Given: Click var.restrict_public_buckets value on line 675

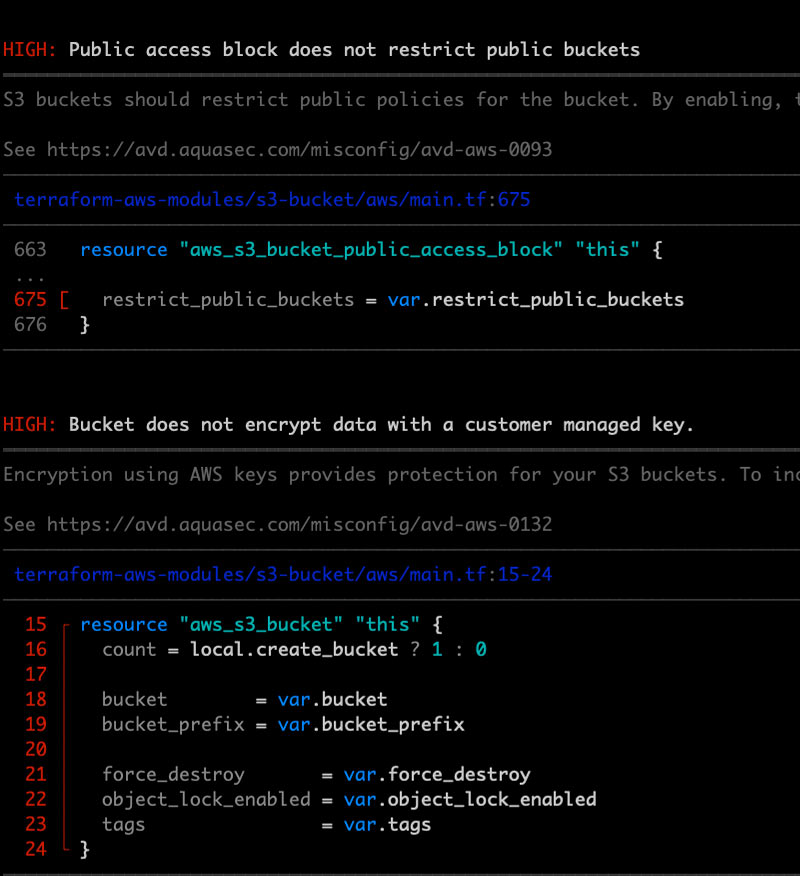Looking at the screenshot, I should tap(536, 300).
